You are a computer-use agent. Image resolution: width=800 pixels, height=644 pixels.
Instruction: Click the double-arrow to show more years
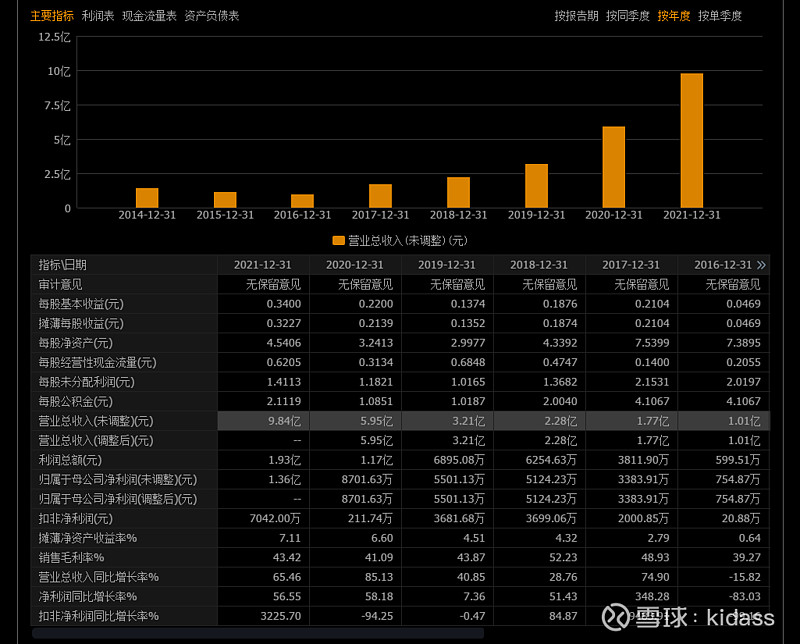(761, 265)
